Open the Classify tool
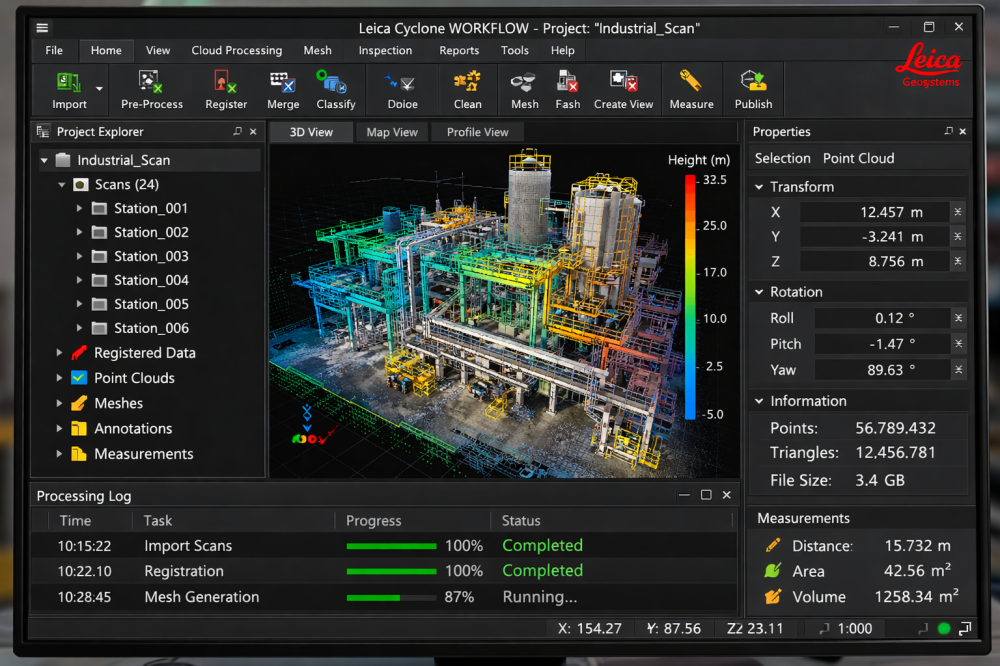 point(335,89)
